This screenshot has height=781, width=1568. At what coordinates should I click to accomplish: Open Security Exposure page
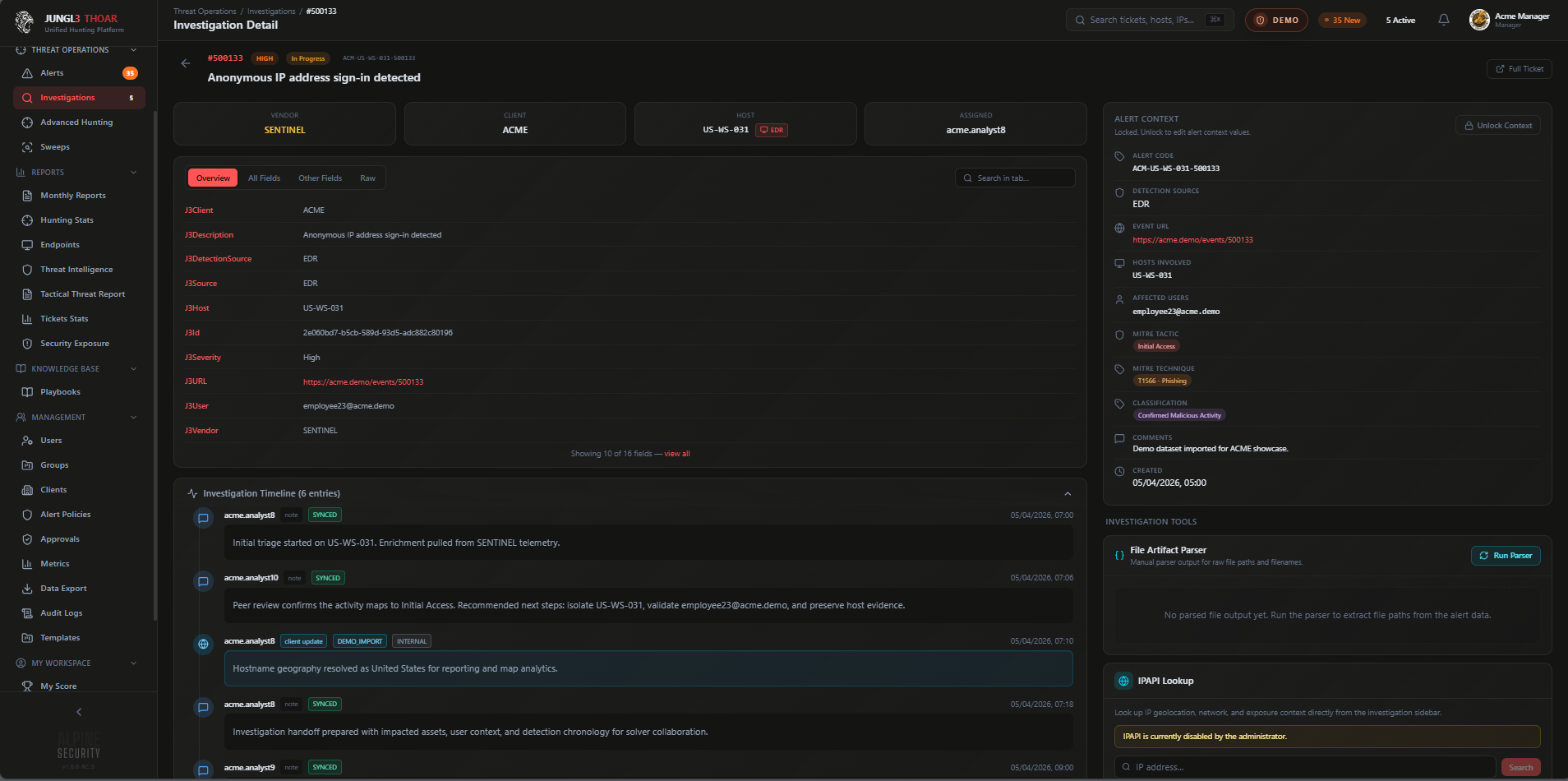pyautogui.click(x=79, y=344)
